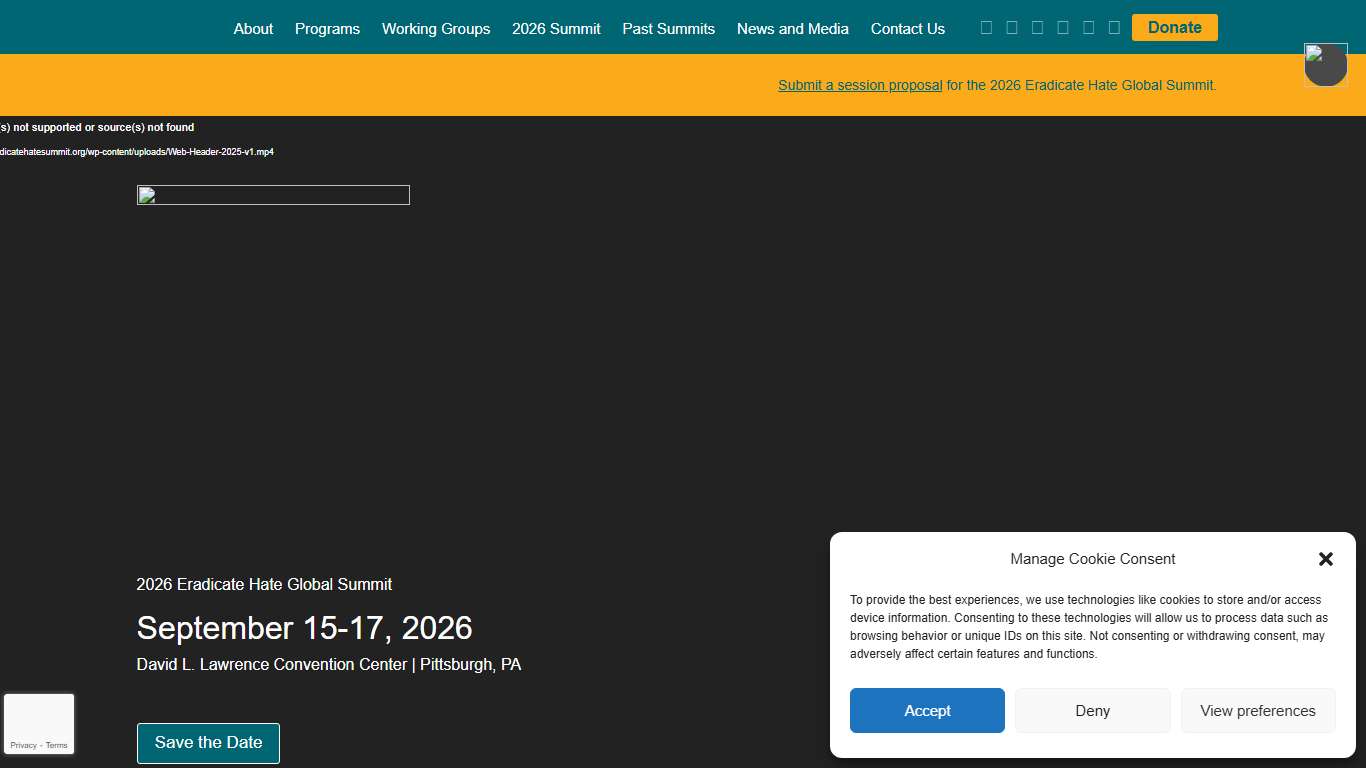The image size is (1366, 768).
Task: Open News and Media section
Action: click(x=792, y=29)
